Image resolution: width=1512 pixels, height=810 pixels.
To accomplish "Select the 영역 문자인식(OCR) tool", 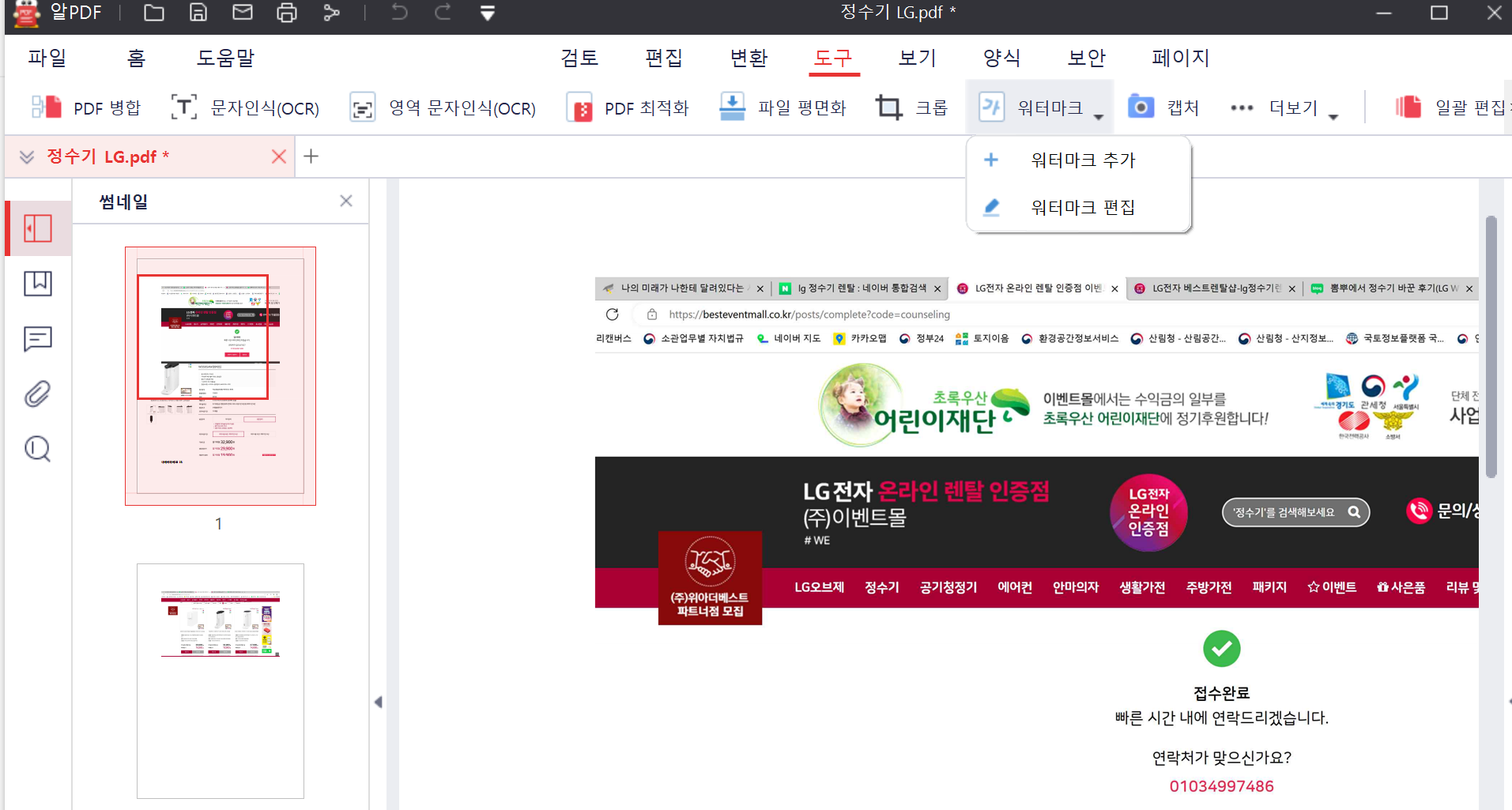I will tap(443, 107).
